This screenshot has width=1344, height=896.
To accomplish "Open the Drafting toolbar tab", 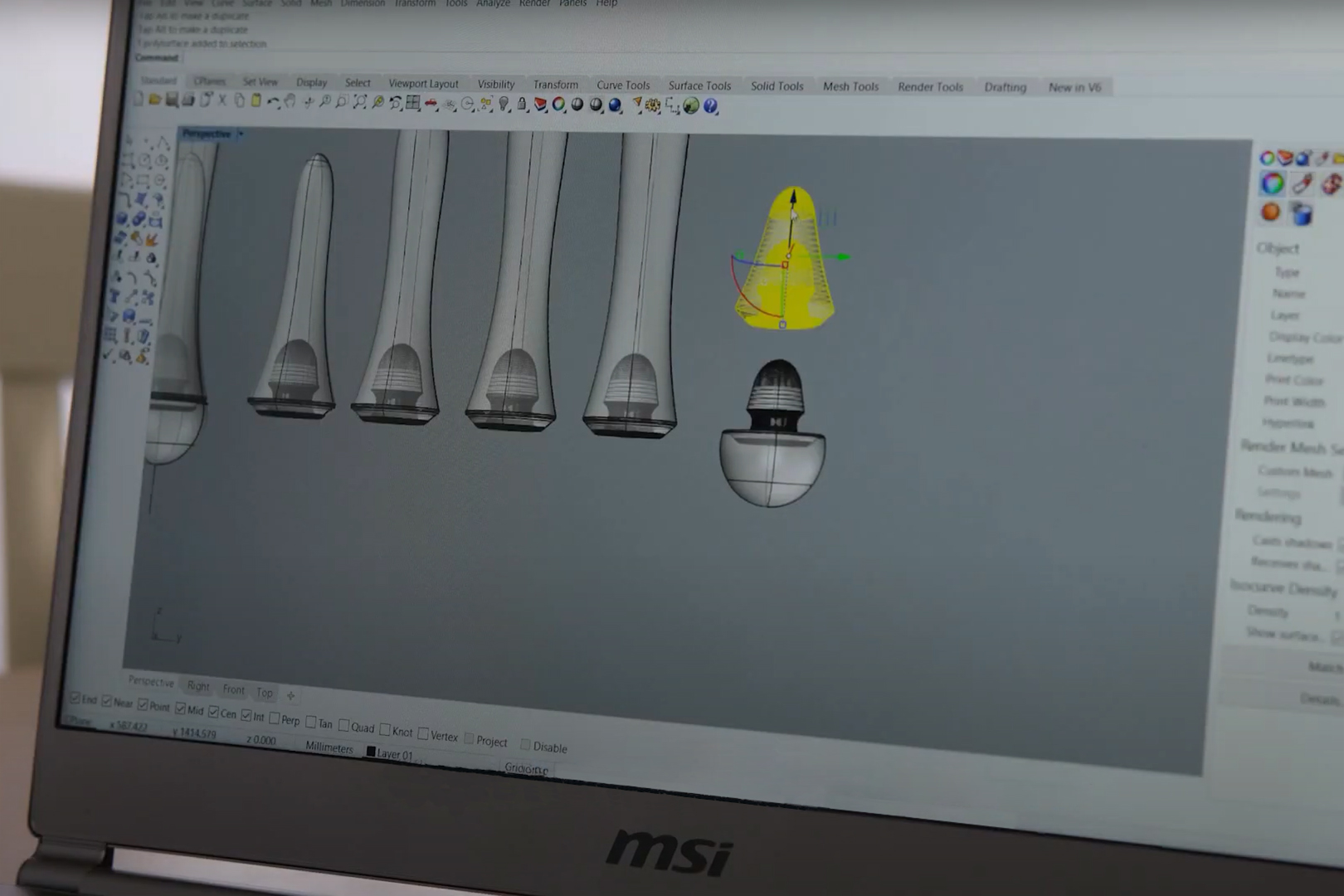I will pos(1005,86).
